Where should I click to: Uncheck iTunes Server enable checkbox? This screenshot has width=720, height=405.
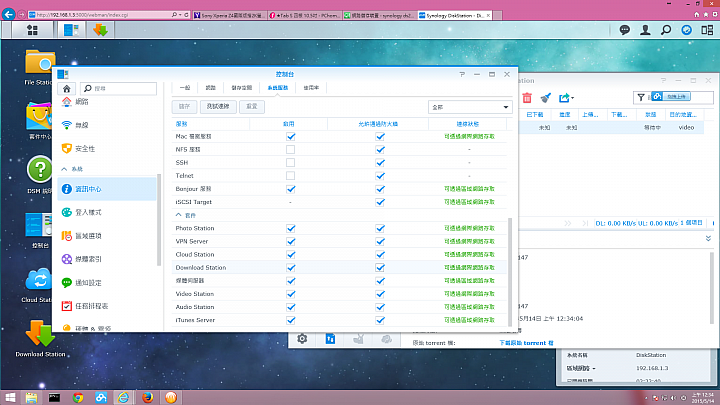[x=290, y=320]
